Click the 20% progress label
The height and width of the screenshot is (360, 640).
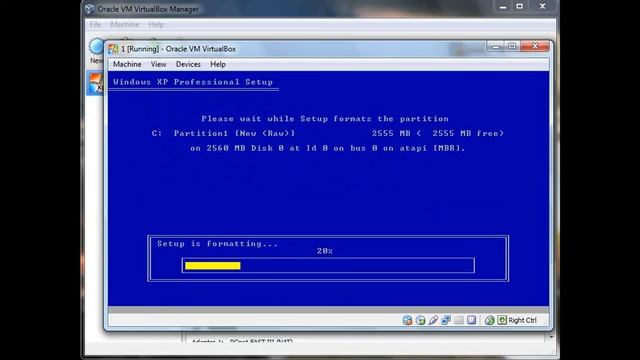tap(324, 251)
